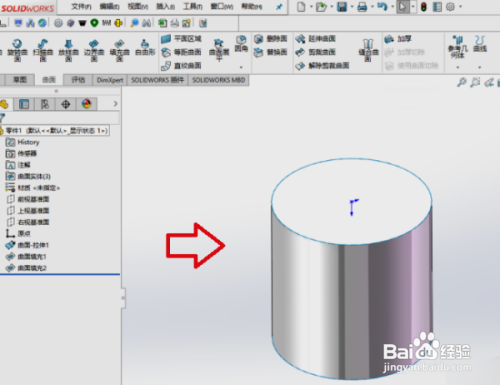Click the Open file icon
Screen dimensions: 500x385
pyautogui.click(x=321, y=7)
